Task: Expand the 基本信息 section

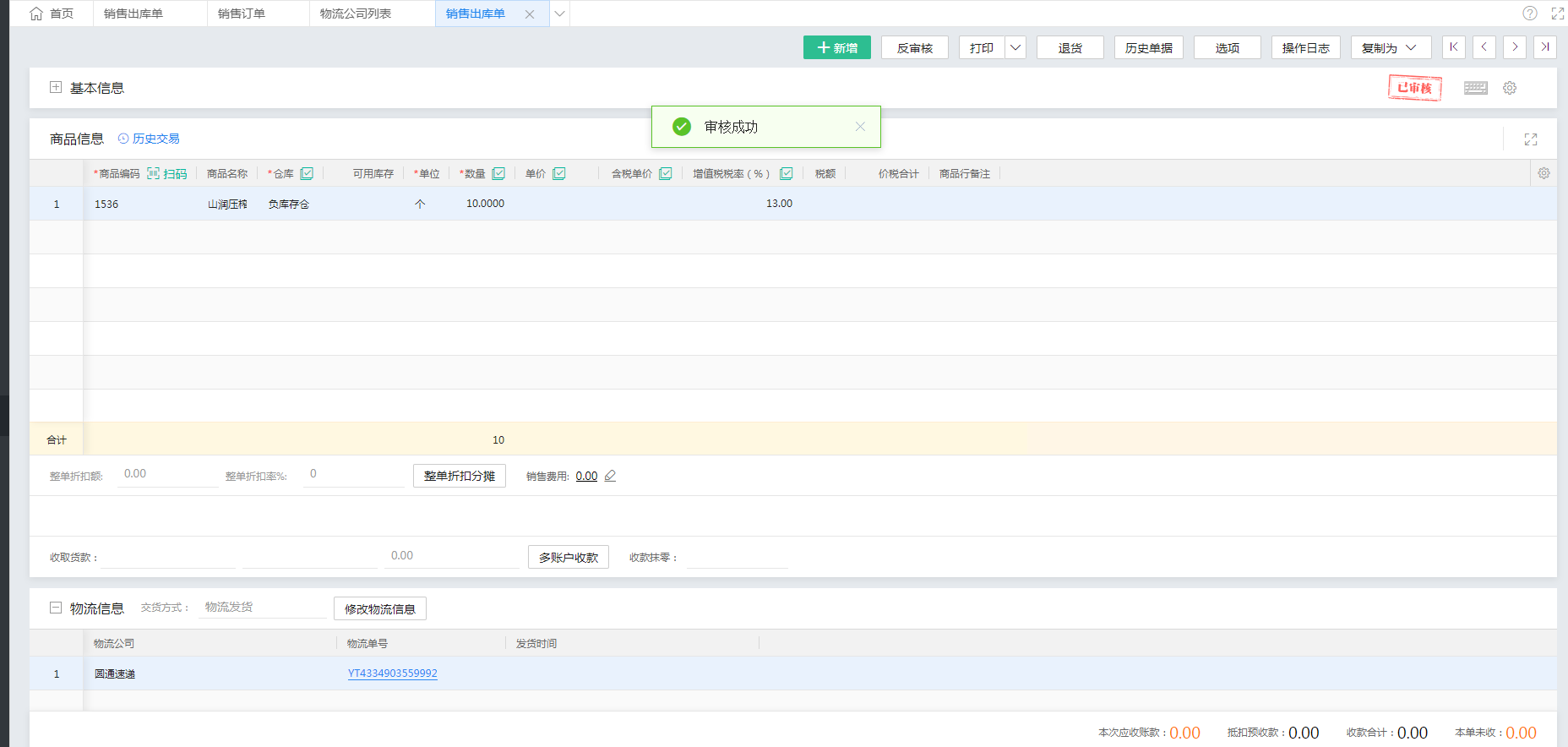Action: [56, 87]
